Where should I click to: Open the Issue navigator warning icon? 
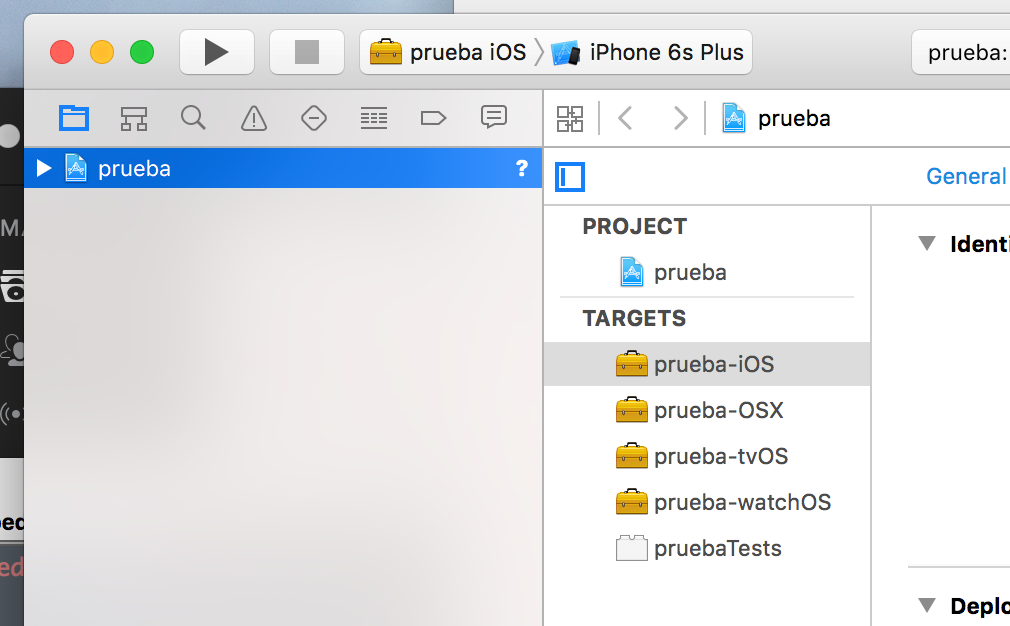click(253, 118)
